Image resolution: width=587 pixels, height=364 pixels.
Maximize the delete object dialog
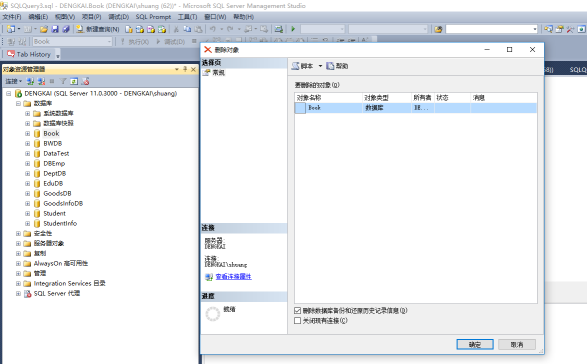510,50
